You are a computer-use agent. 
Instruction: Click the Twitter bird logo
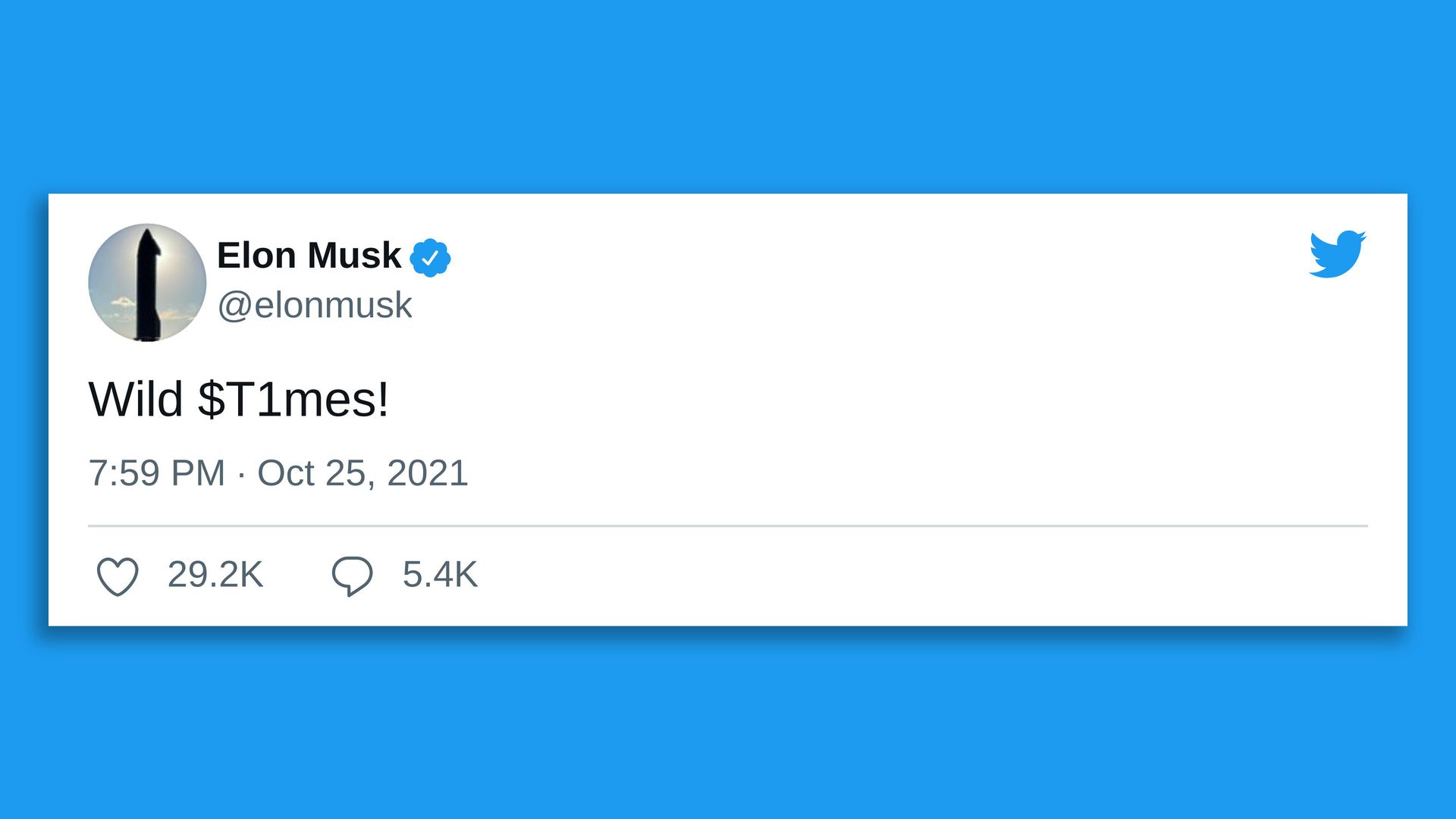(1337, 254)
